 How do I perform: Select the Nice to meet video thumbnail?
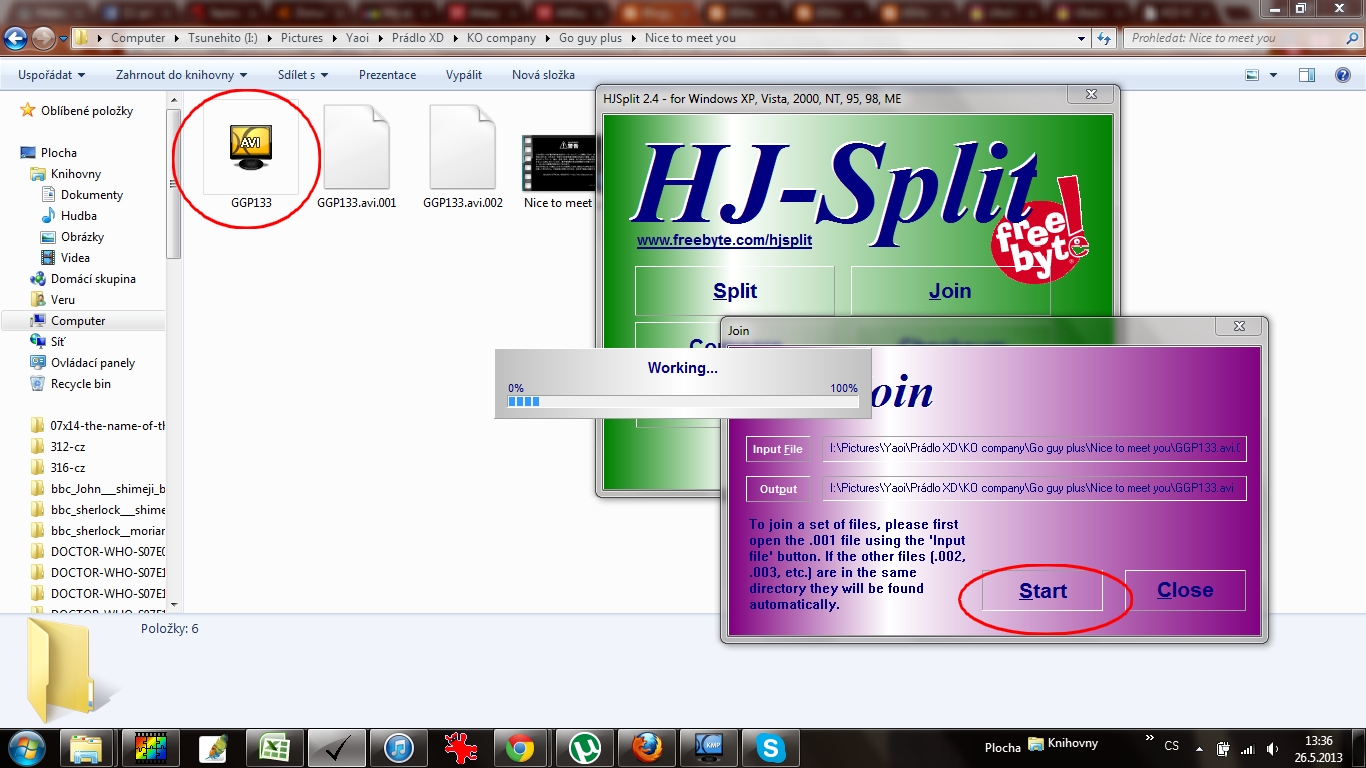558,164
